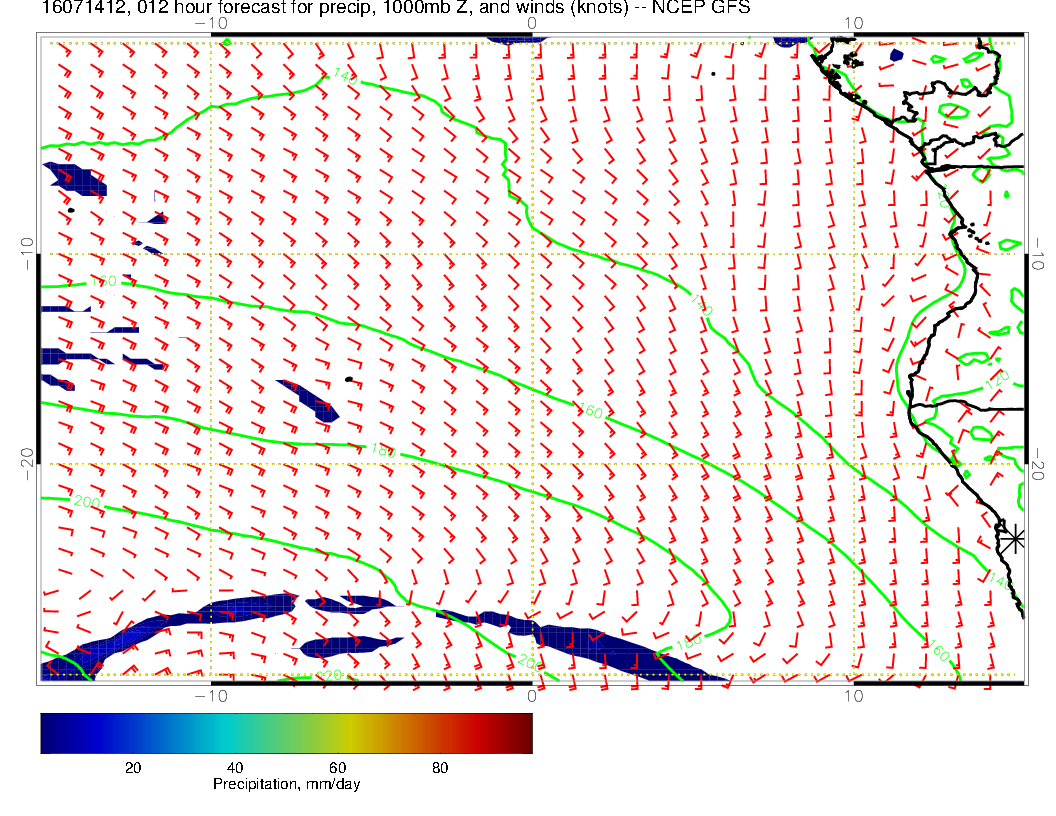The image size is (1056, 816).
Task: Click the '40' tick label under colorbar
Action: 234,768
